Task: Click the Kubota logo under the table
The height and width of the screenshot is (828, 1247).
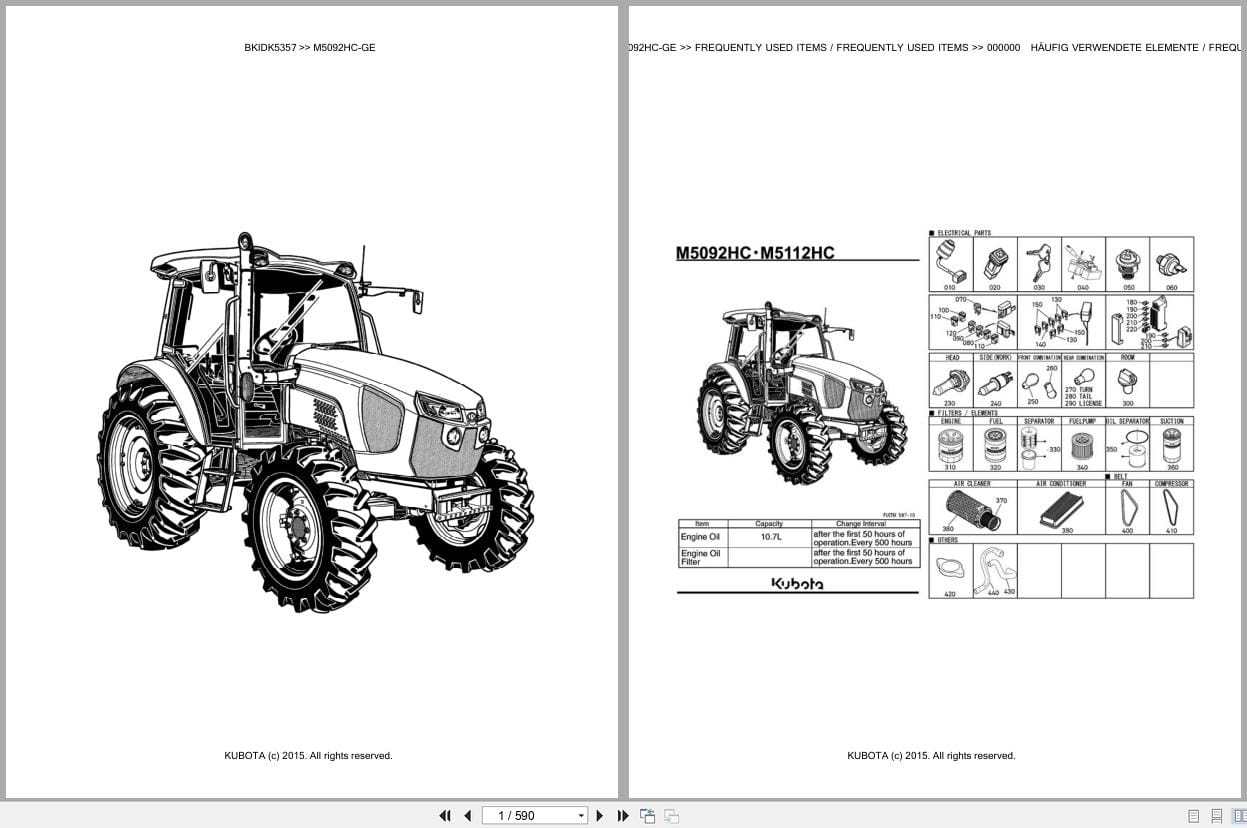Action: coord(797,583)
